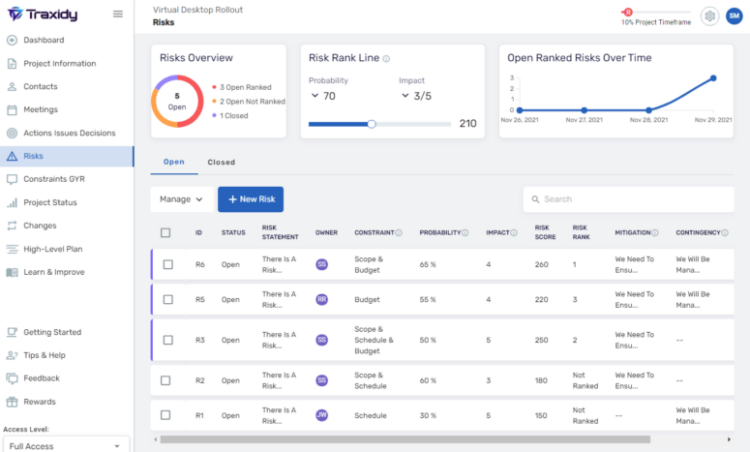Click the Project Status bar-chart icon
This screenshot has width=750, height=452.
pos(12,203)
